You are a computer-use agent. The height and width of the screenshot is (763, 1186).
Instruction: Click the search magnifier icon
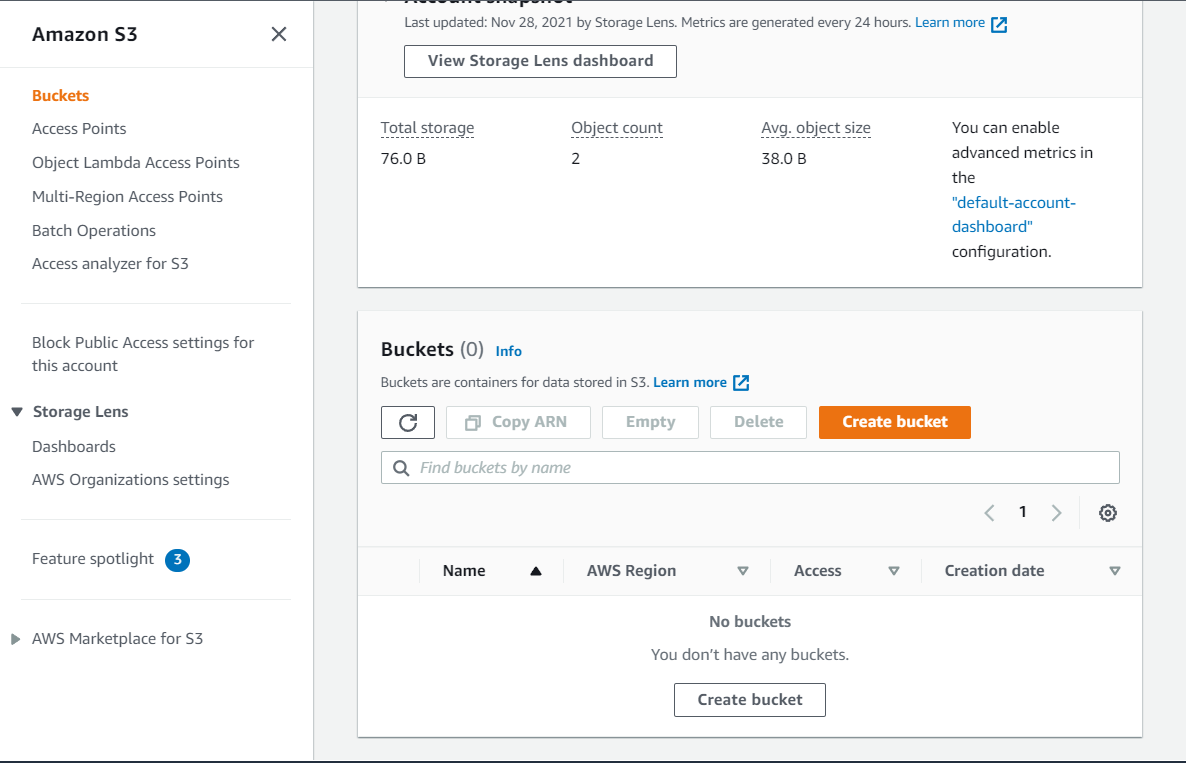point(401,468)
